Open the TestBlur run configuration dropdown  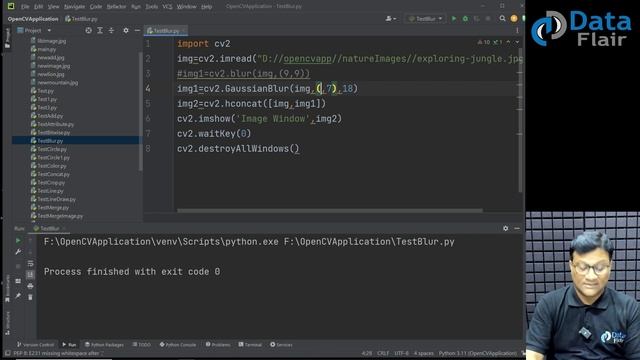click(x=425, y=19)
